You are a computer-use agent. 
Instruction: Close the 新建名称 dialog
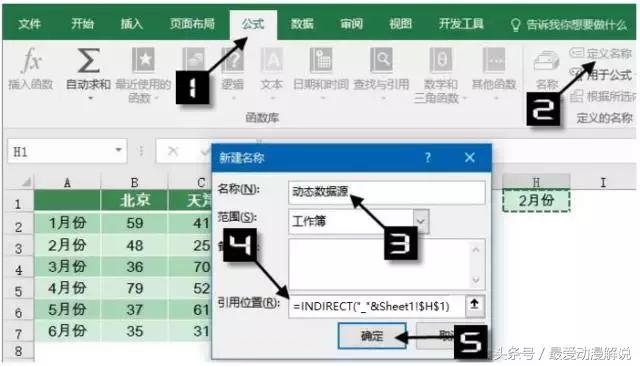click(x=470, y=157)
